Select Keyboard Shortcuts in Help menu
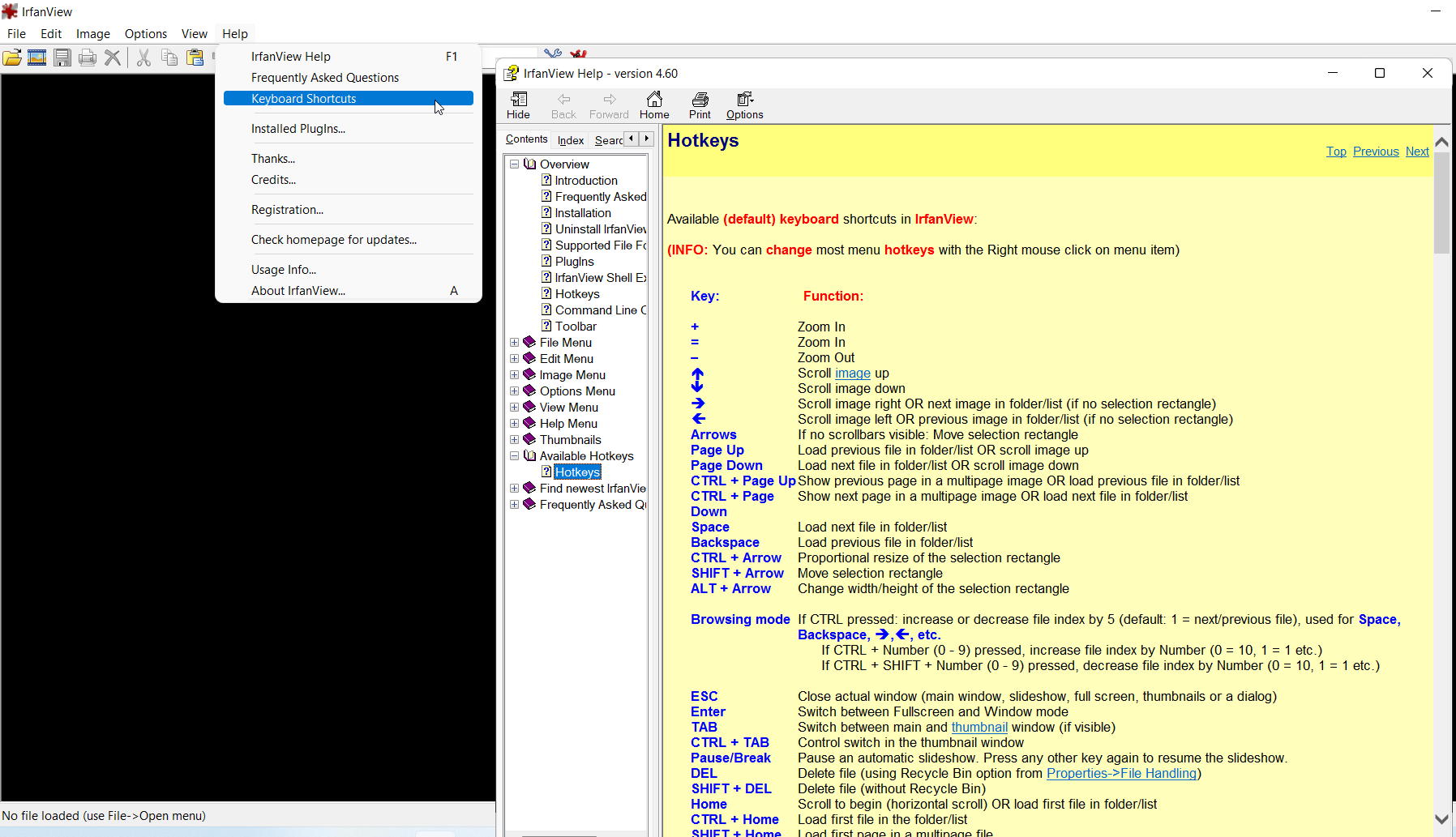Viewport: 1456px width, 837px height. point(349,99)
